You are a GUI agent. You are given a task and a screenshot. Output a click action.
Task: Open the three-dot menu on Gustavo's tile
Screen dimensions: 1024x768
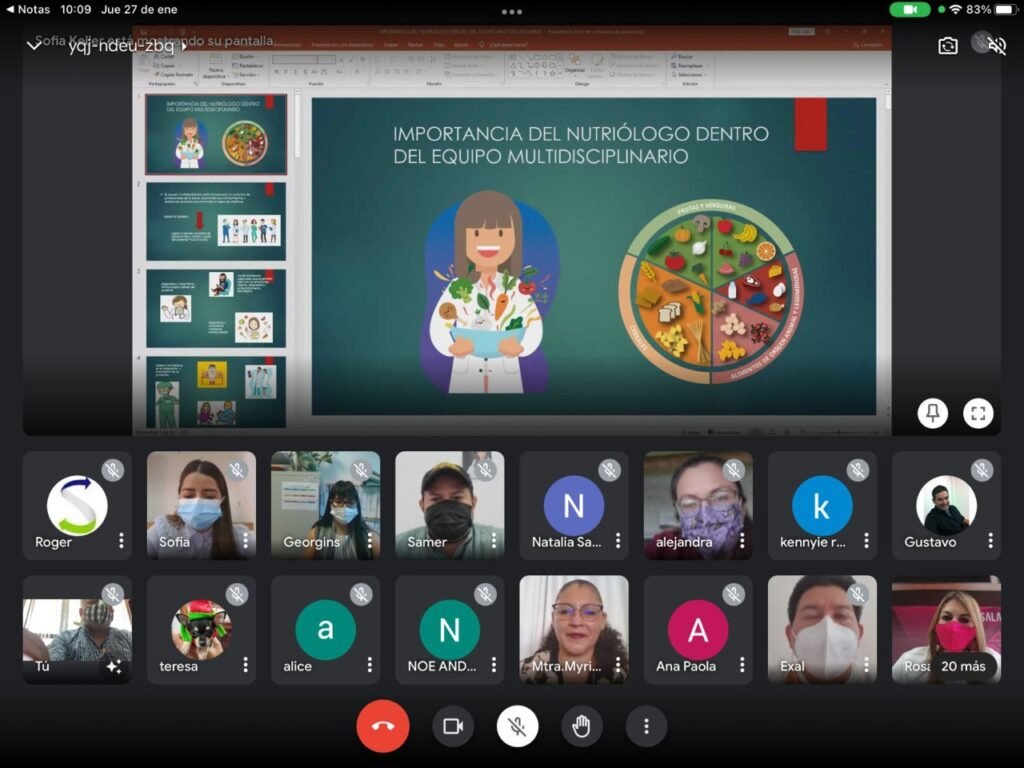[x=990, y=541]
